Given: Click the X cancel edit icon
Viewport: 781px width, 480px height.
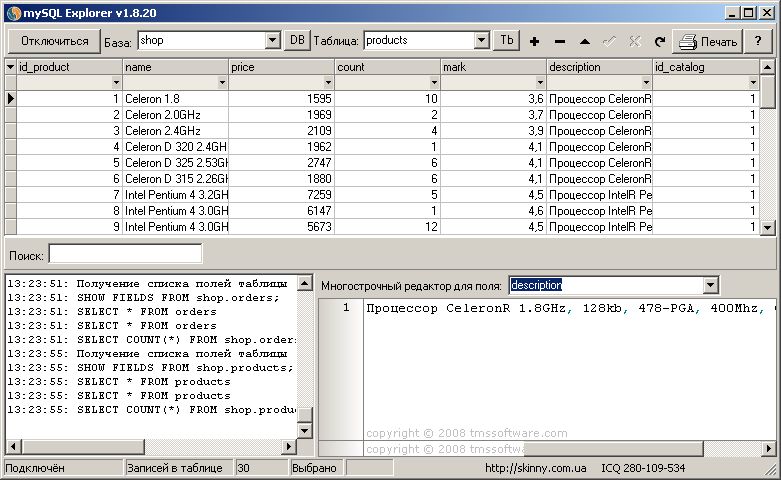Looking at the screenshot, I should click(x=635, y=41).
